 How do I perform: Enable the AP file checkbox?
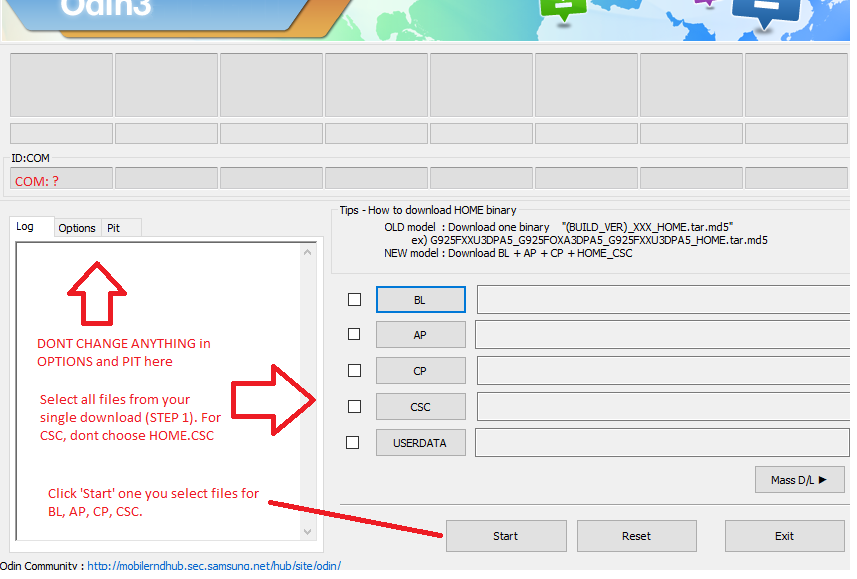[354, 334]
